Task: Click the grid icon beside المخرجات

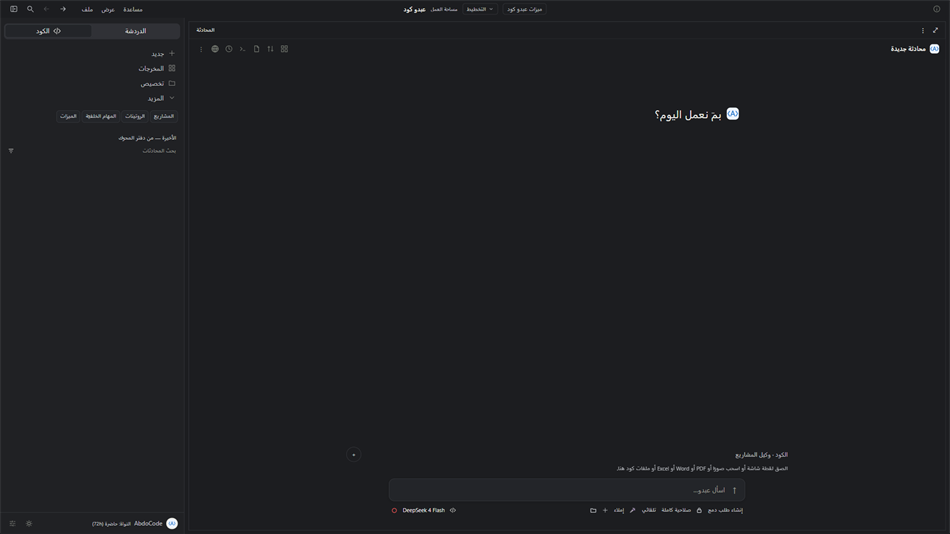Action: tap(172, 68)
